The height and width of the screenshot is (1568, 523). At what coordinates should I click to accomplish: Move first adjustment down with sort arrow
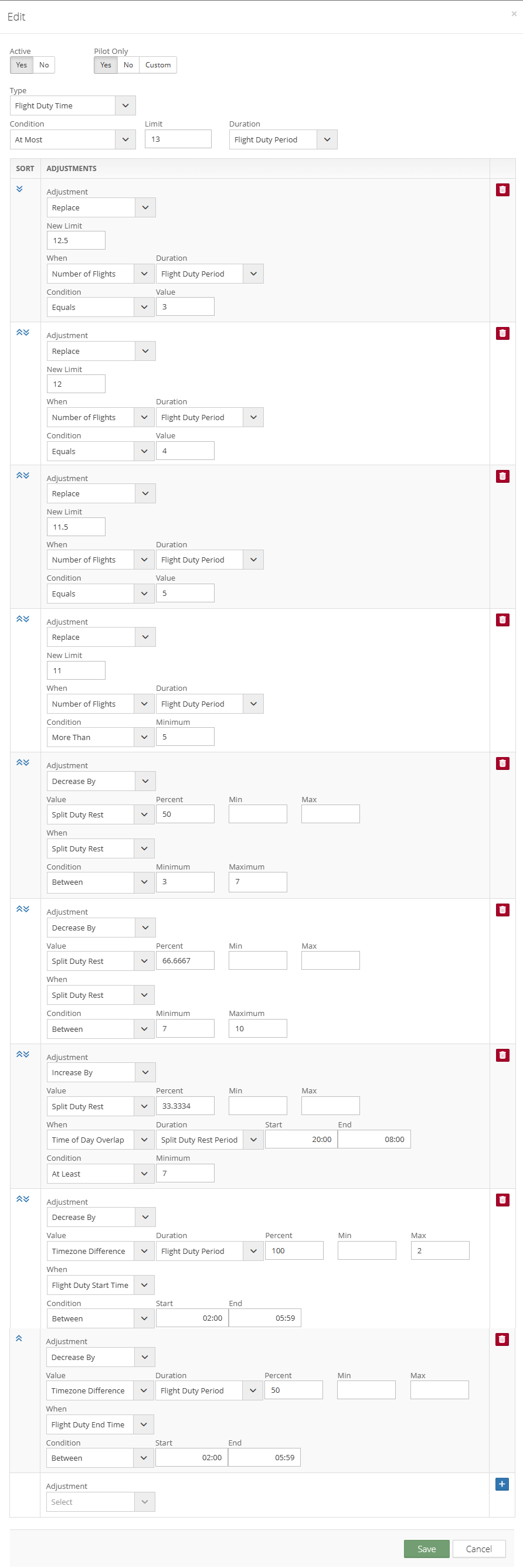tap(19, 189)
